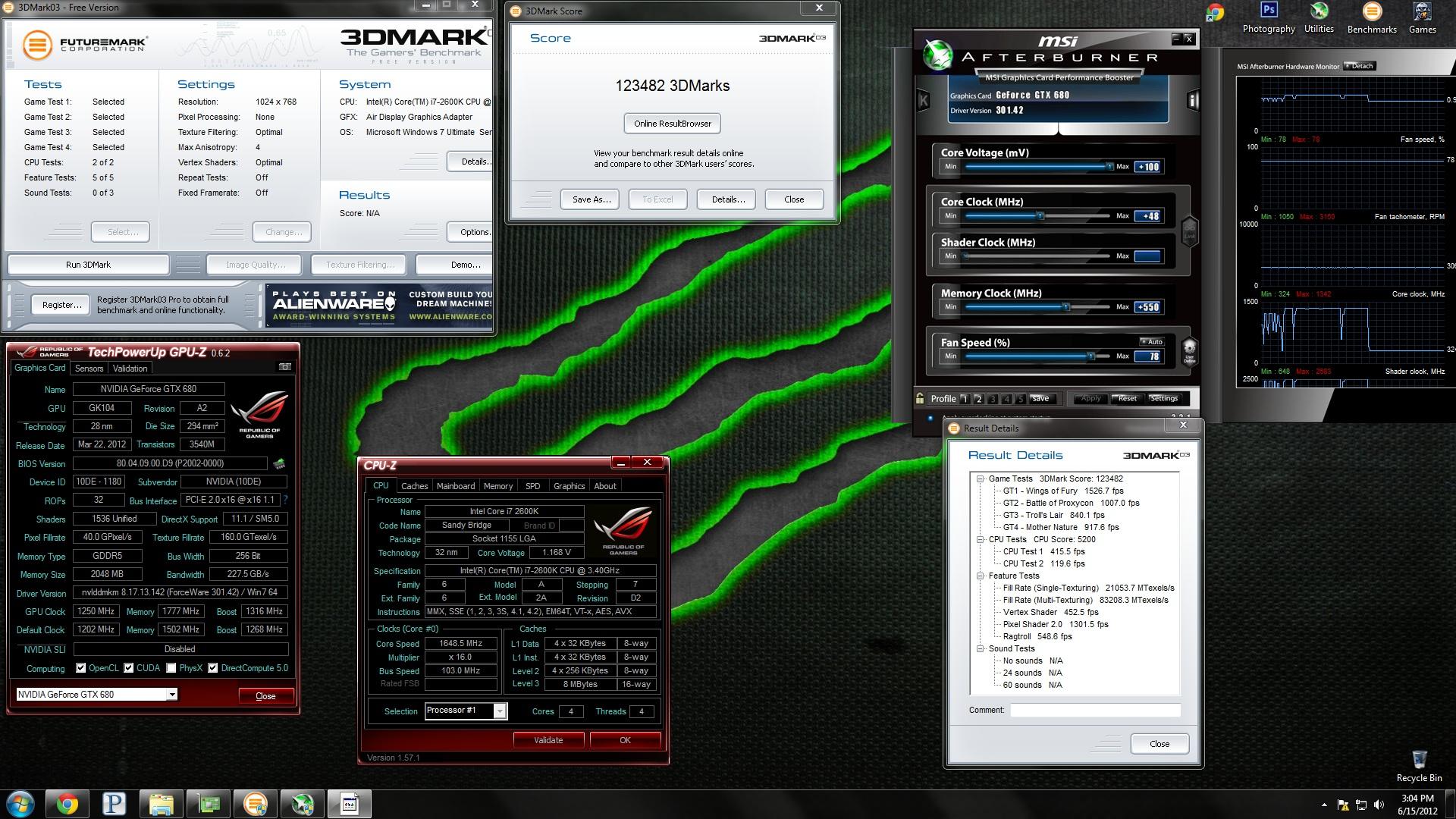The width and height of the screenshot is (1456, 819).
Task: Select Afterburner profile slot 2
Action: point(978,398)
